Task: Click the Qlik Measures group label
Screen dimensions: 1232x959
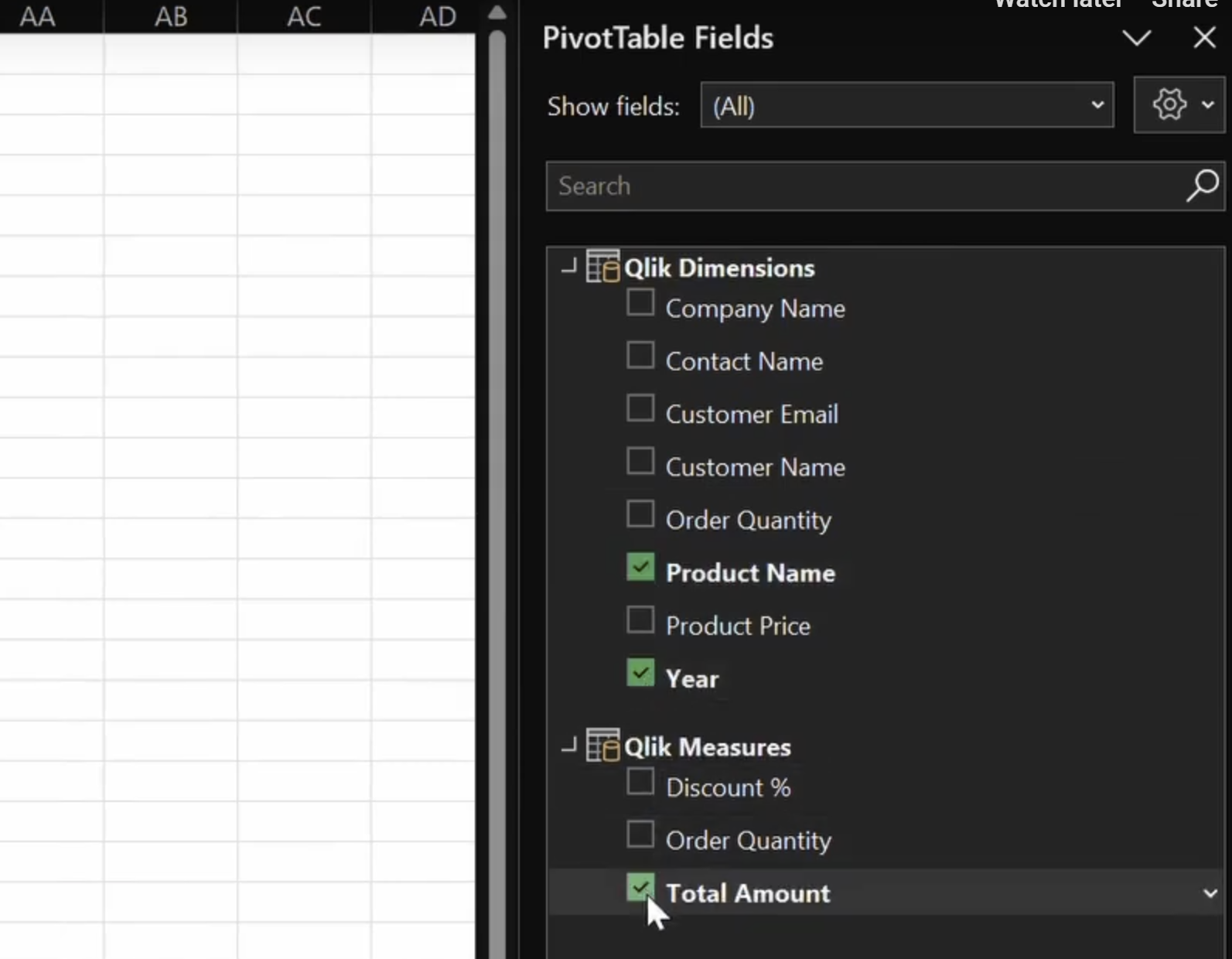Action: tap(708, 747)
